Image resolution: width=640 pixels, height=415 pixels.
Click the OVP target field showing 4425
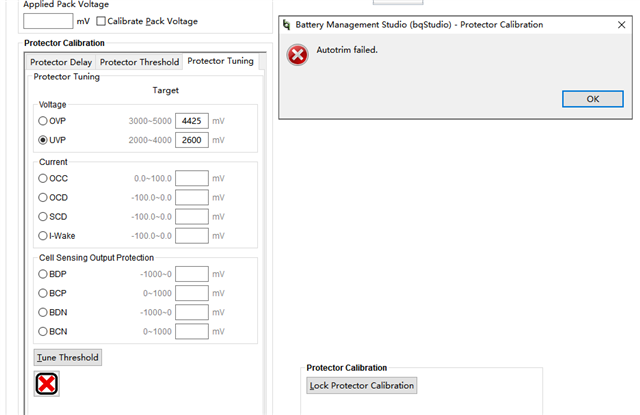pos(192,121)
